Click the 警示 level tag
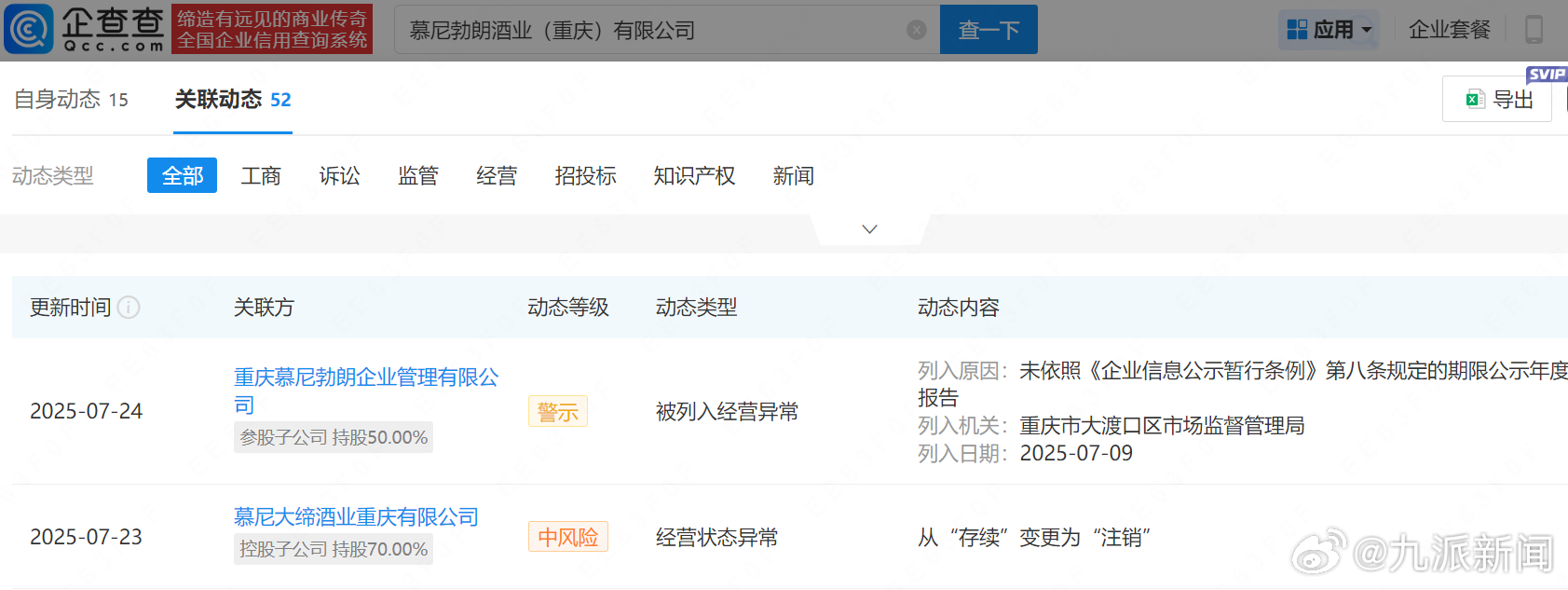 558,412
